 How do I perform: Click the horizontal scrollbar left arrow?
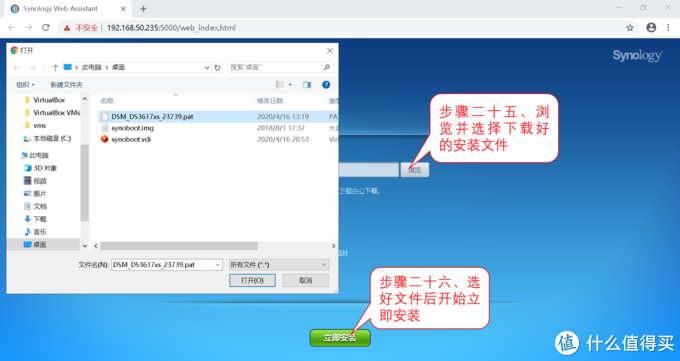[x=96, y=246]
